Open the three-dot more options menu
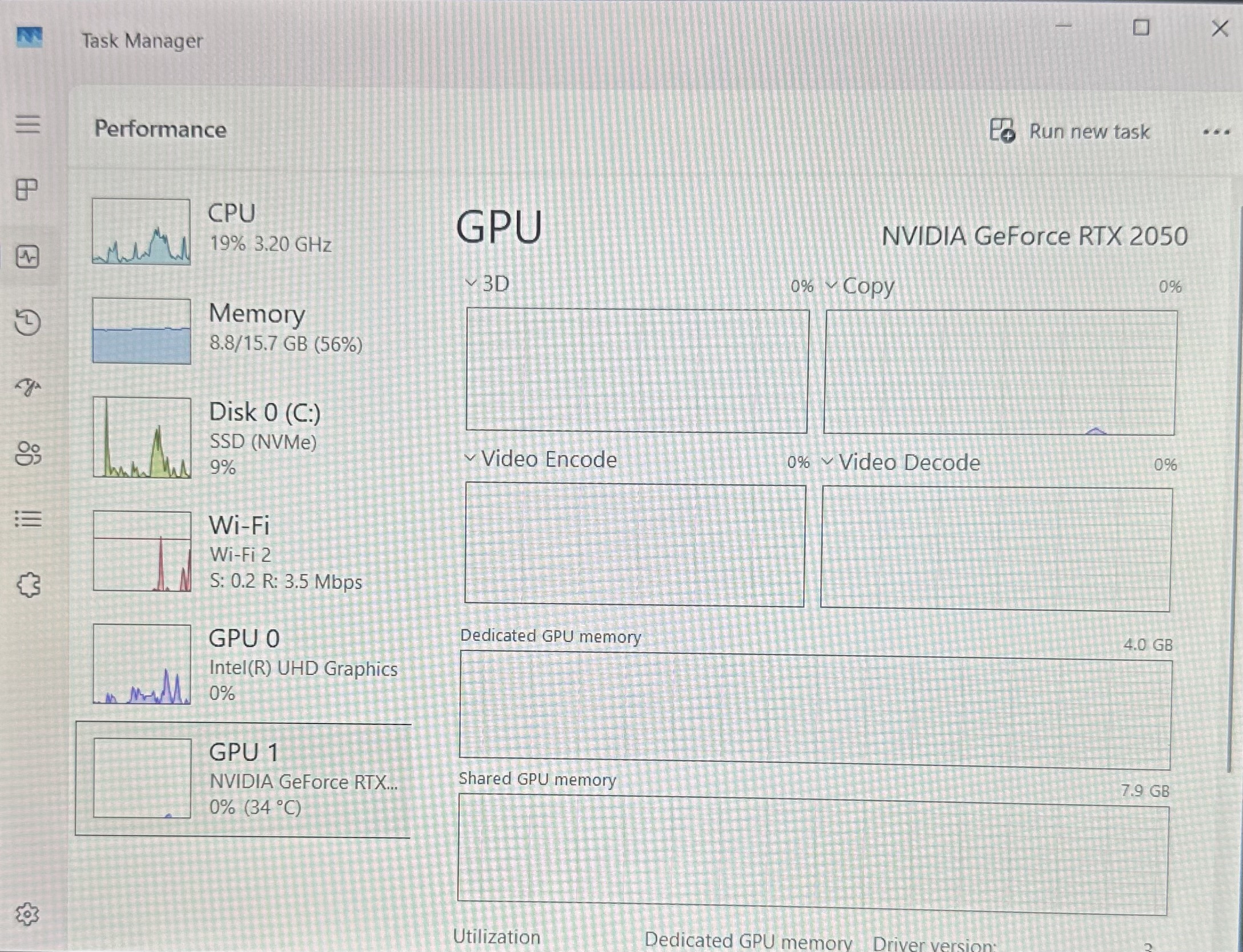This screenshot has height=952, width=1243. pyautogui.click(x=1216, y=132)
